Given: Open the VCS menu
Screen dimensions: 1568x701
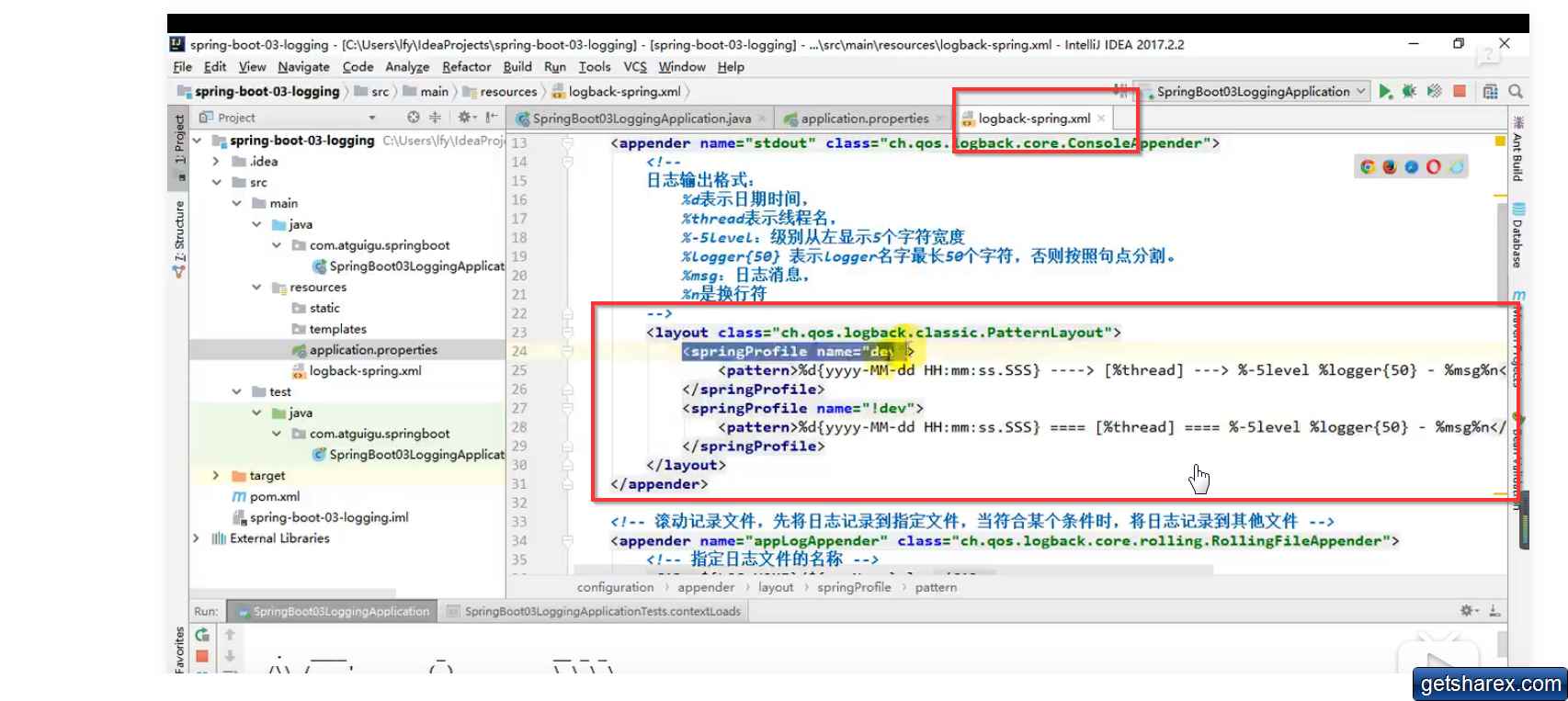Looking at the screenshot, I should point(634,66).
